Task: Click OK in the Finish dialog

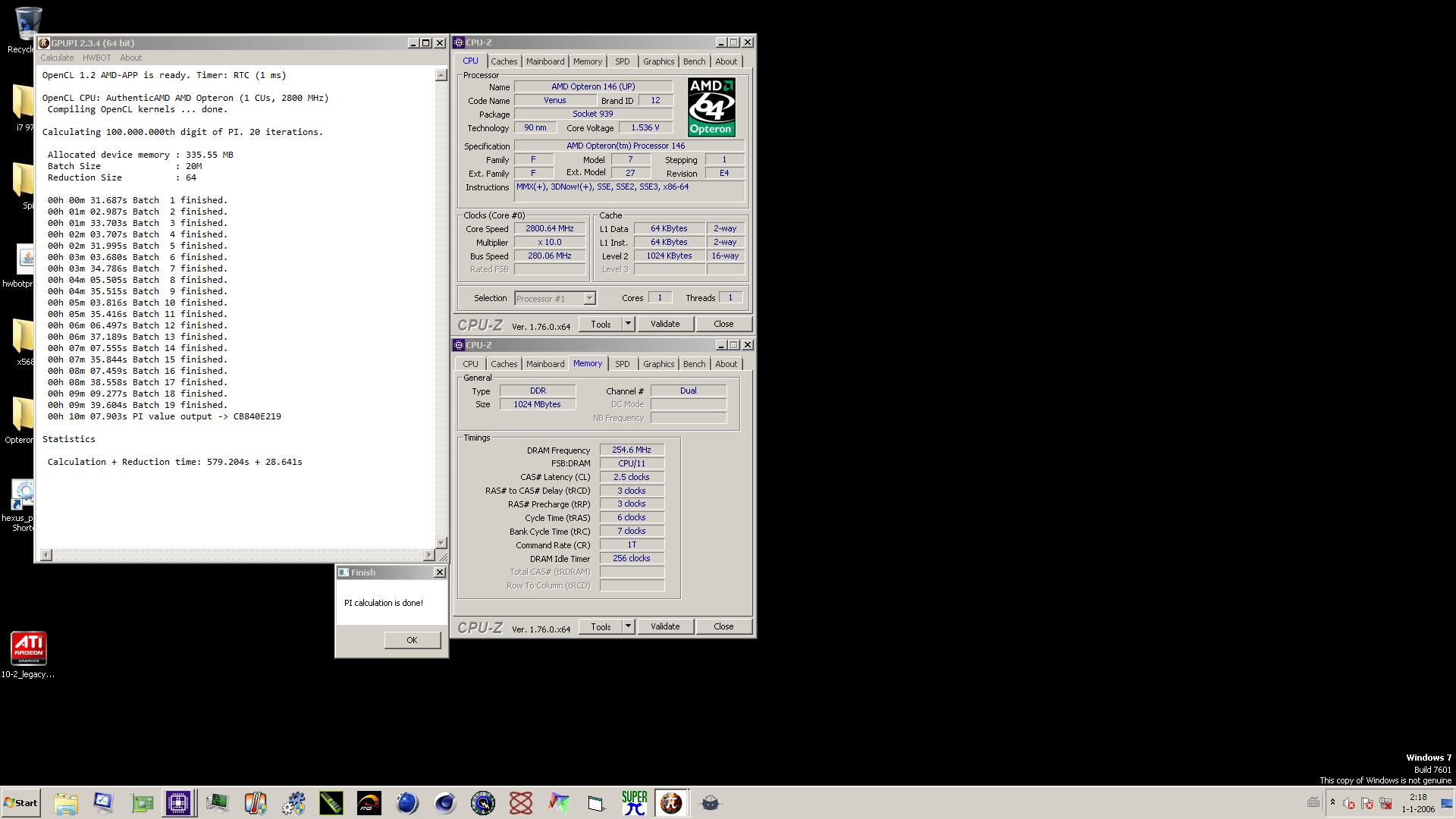Action: click(412, 640)
